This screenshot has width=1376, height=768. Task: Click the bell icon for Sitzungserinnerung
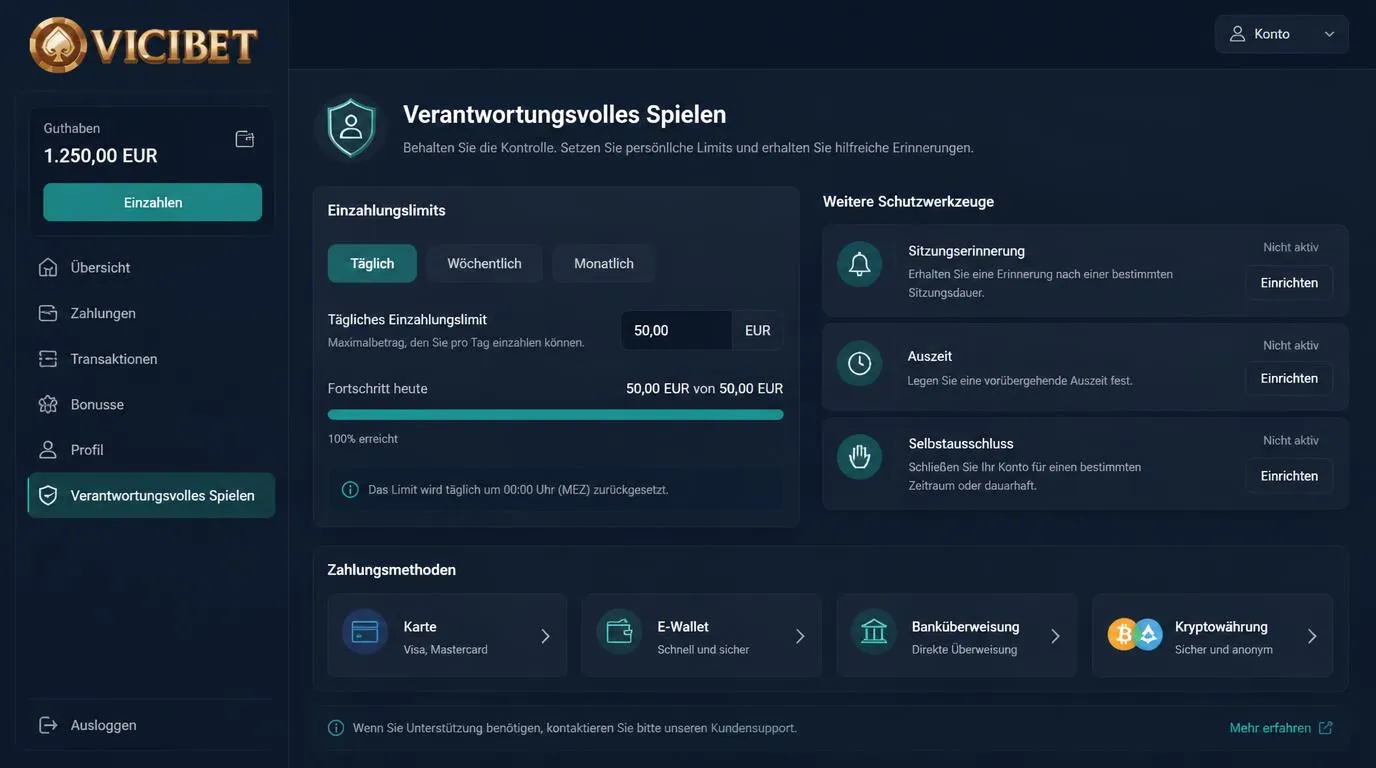coord(859,264)
